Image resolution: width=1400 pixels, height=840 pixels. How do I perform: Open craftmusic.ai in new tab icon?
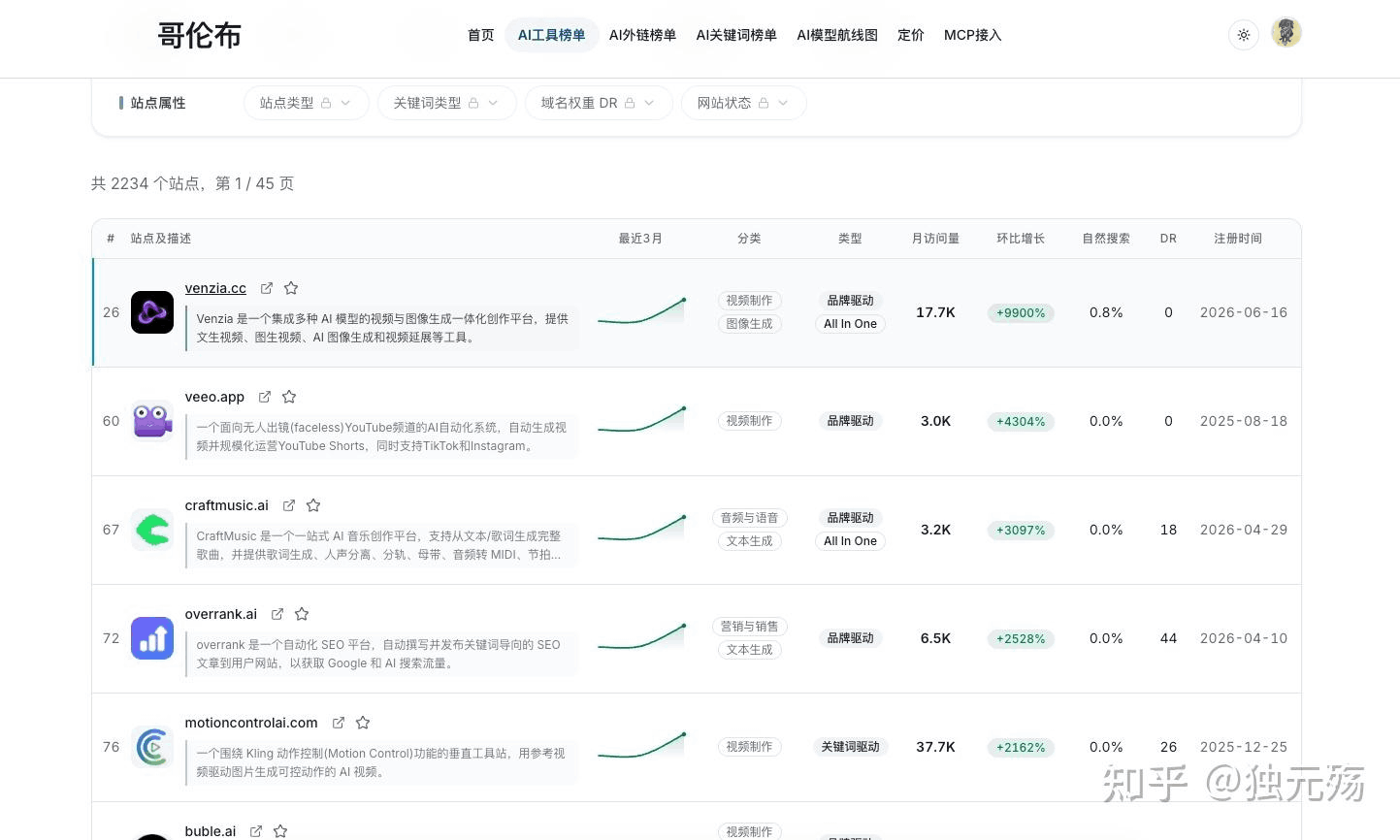tap(289, 505)
